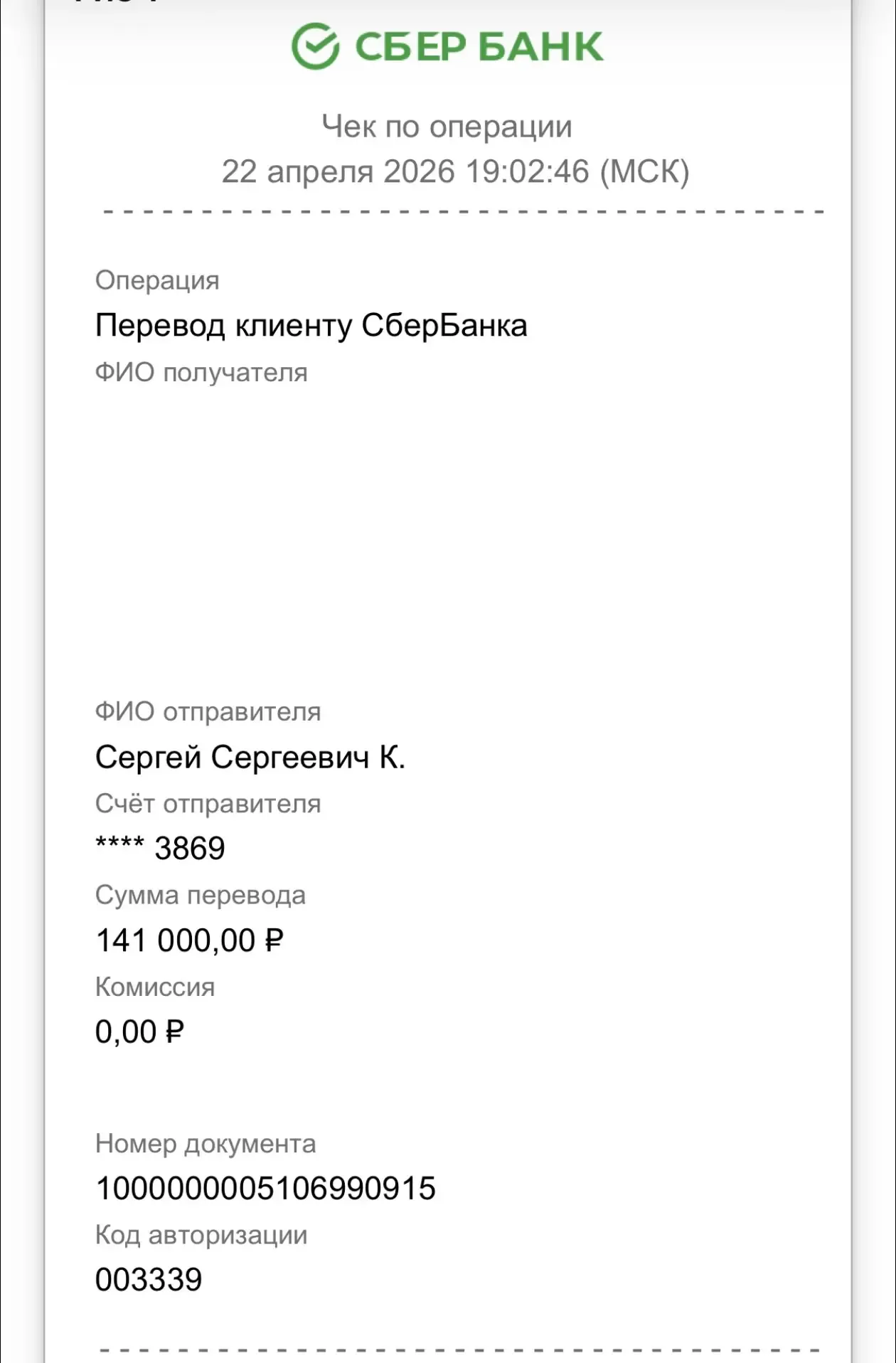Click the ФИО получателя label
896x1363 pixels.
[201, 373]
